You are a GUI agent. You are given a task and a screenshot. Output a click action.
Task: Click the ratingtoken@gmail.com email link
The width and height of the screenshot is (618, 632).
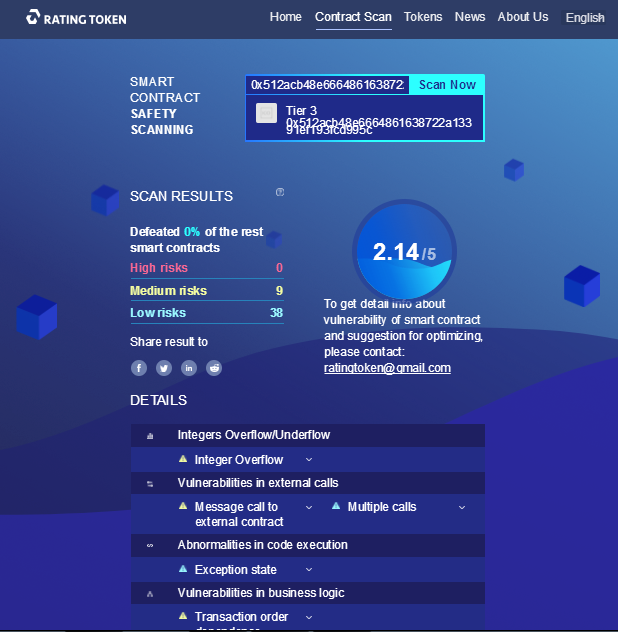(387, 368)
